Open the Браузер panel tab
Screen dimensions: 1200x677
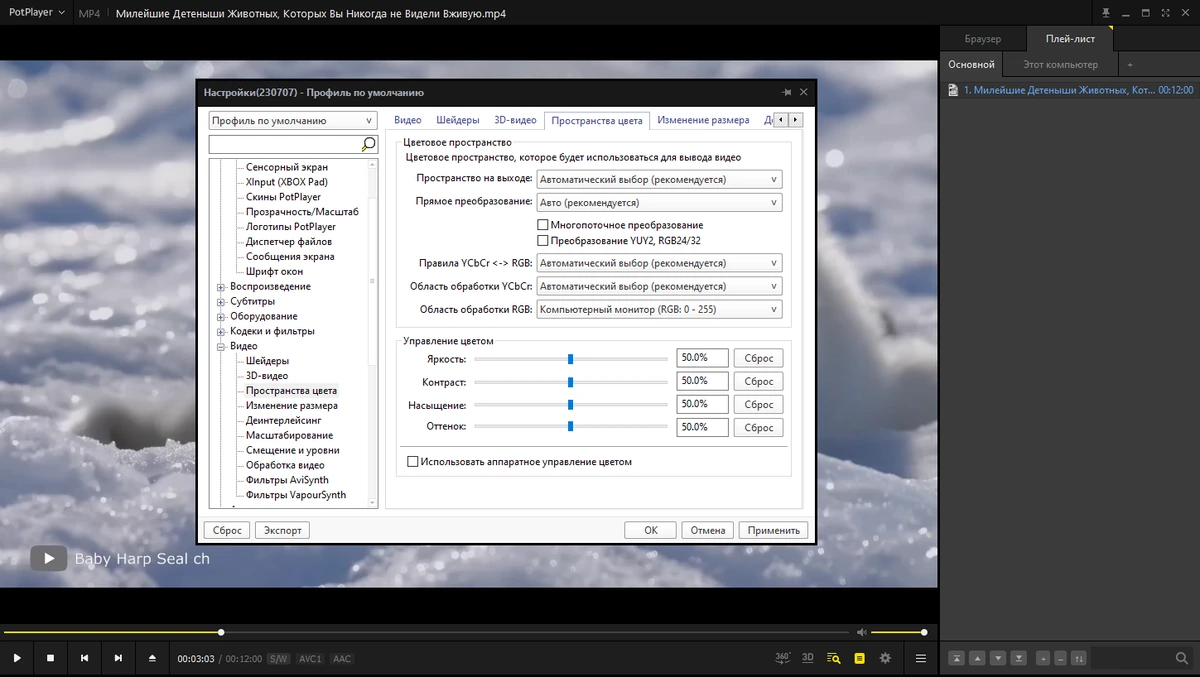pos(983,39)
